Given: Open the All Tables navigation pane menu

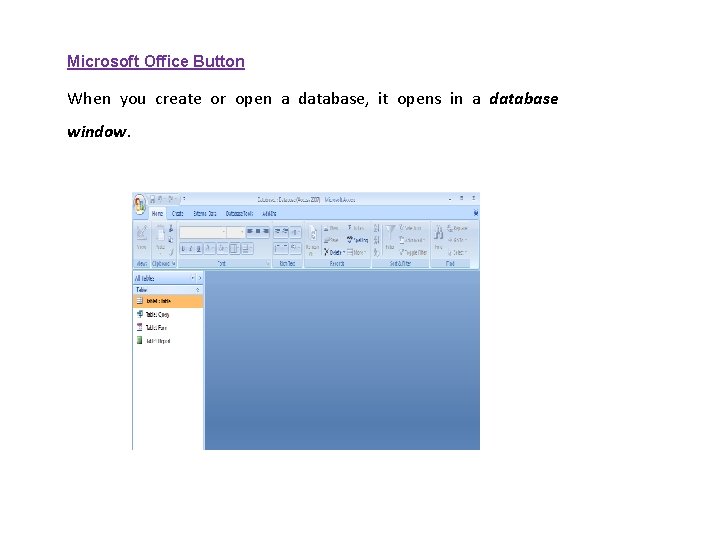Looking at the screenshot, I should [192, 278].
